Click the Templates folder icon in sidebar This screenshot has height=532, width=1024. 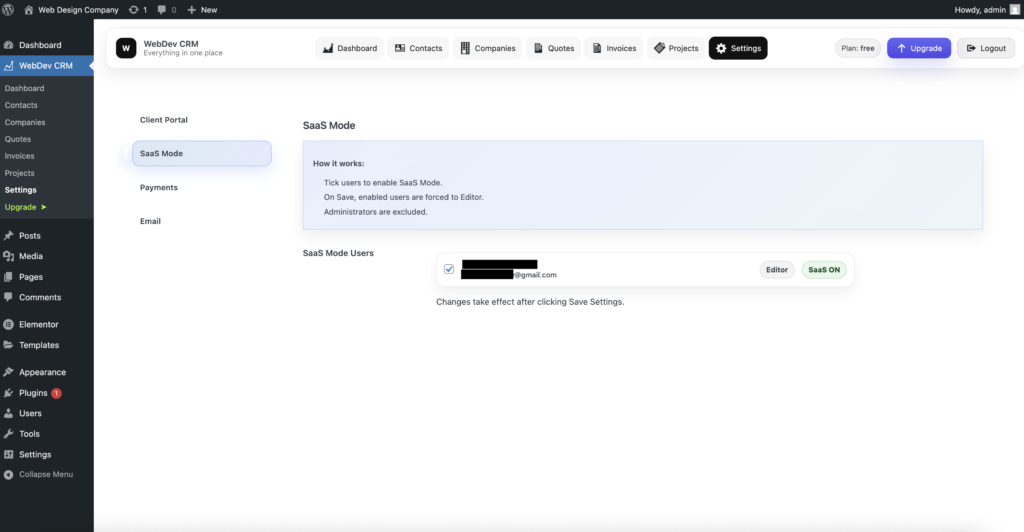pyautogui.click(x=8, y=345)
